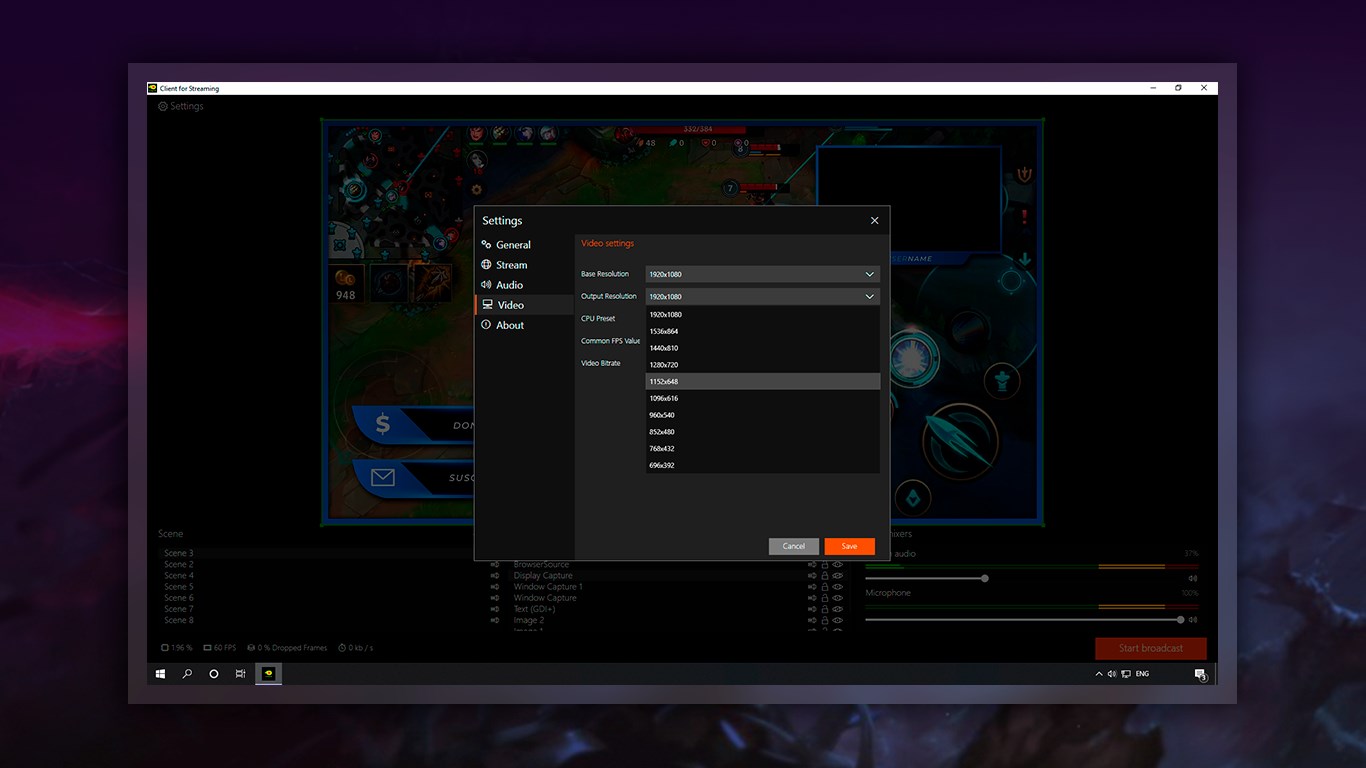Select 960x540 output resolution

[763, 415]
